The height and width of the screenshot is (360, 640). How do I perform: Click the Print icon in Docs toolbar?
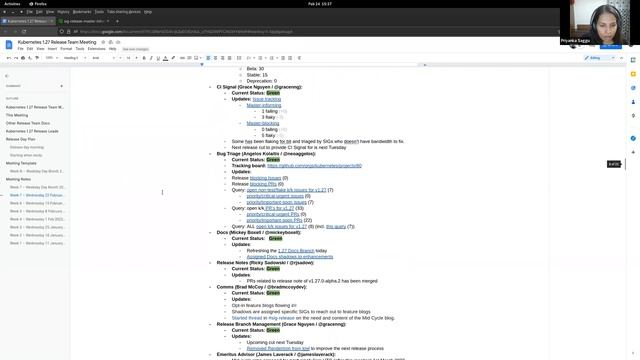click(x=23, y=58)
